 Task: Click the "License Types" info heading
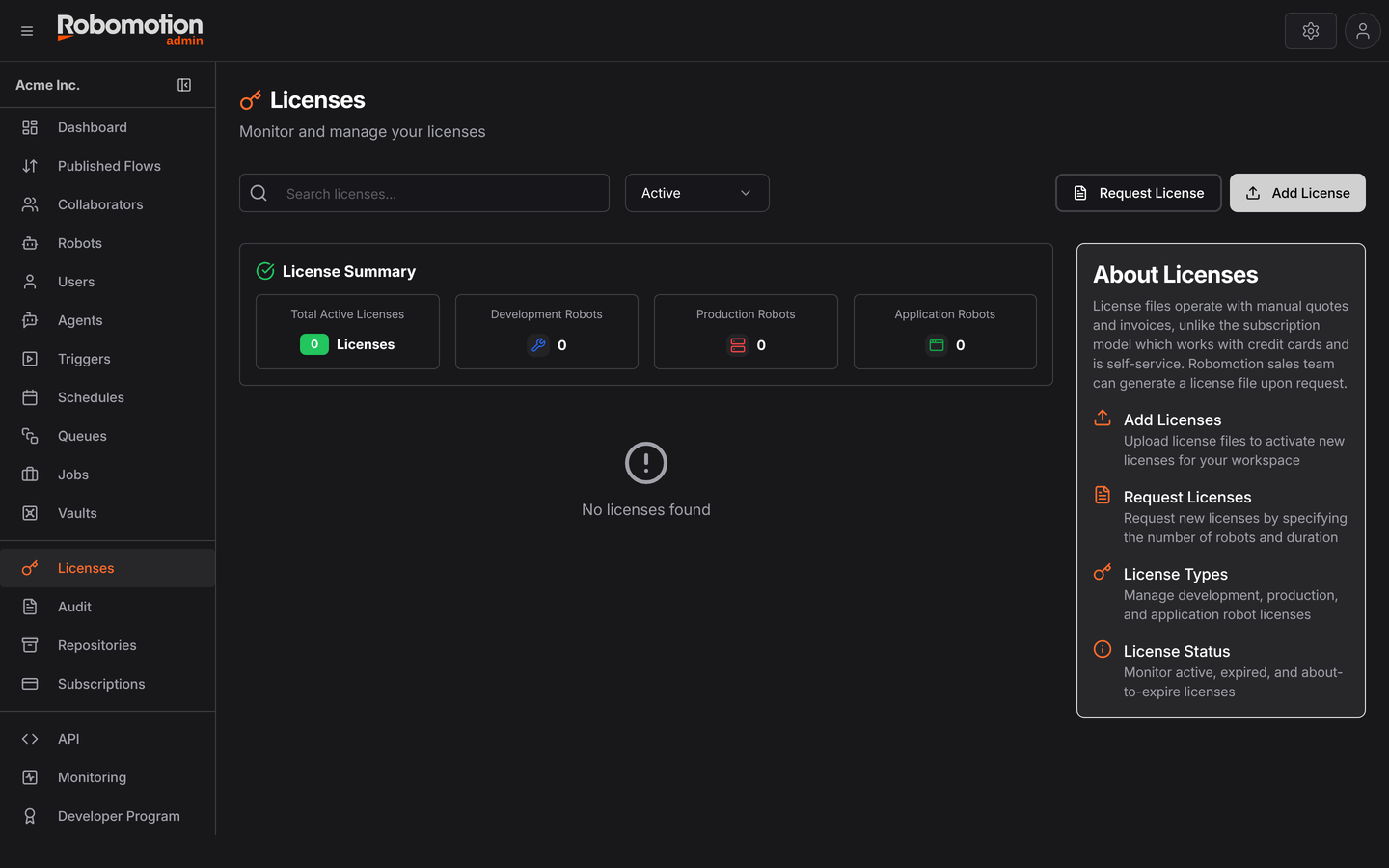1176,574
